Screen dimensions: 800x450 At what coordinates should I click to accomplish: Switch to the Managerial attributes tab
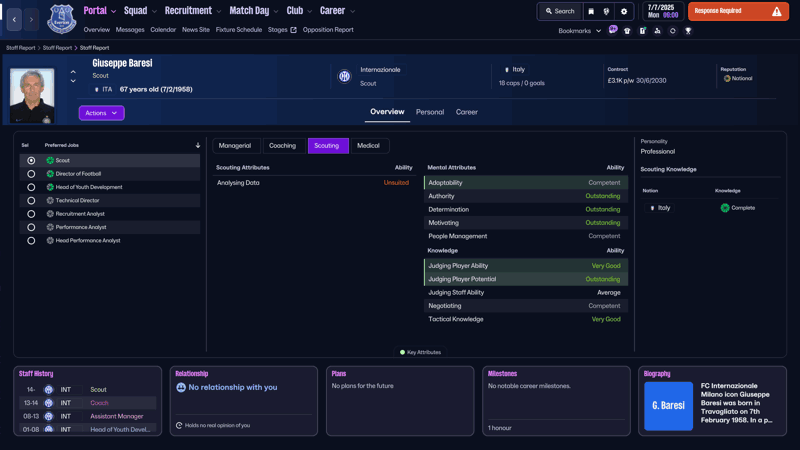[235, 145]
